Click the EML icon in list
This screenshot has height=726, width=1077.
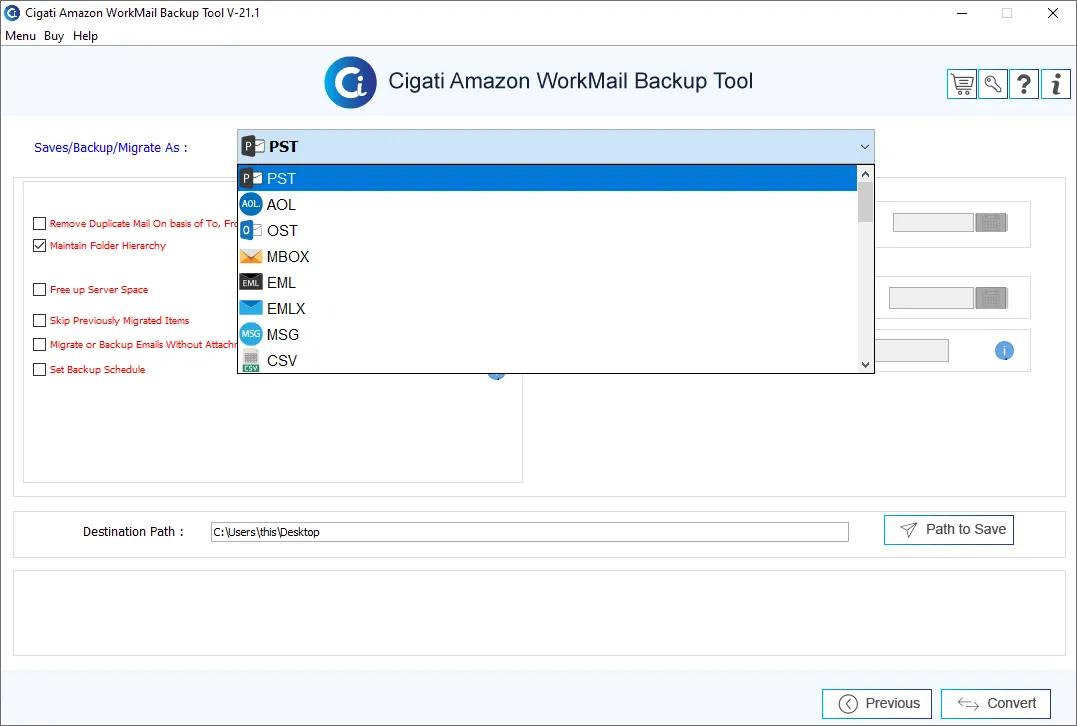point(251,282)
